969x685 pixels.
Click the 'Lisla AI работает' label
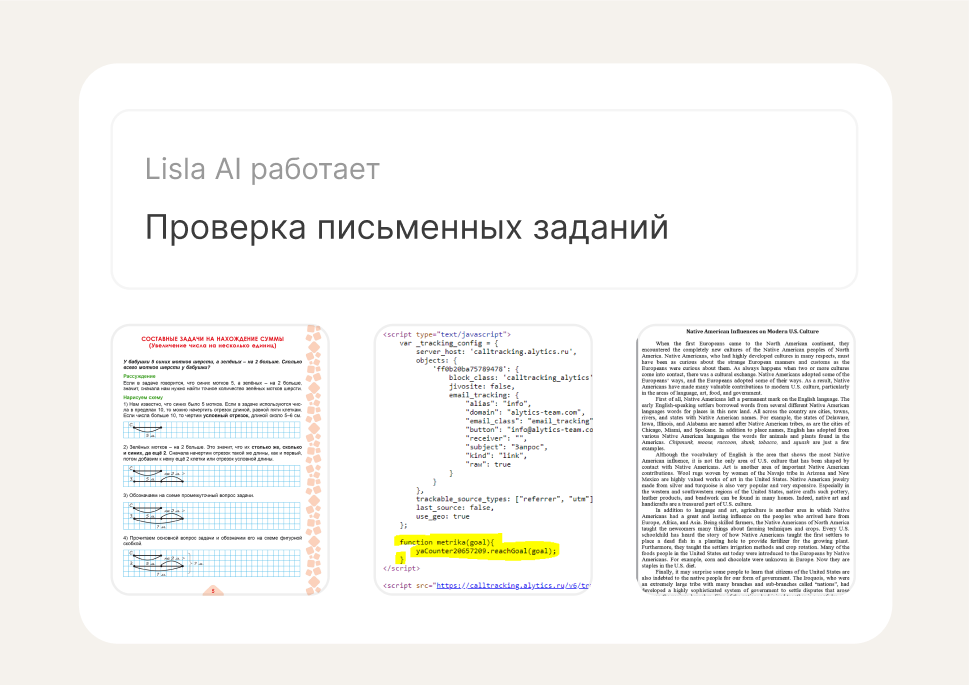point(262,169)
